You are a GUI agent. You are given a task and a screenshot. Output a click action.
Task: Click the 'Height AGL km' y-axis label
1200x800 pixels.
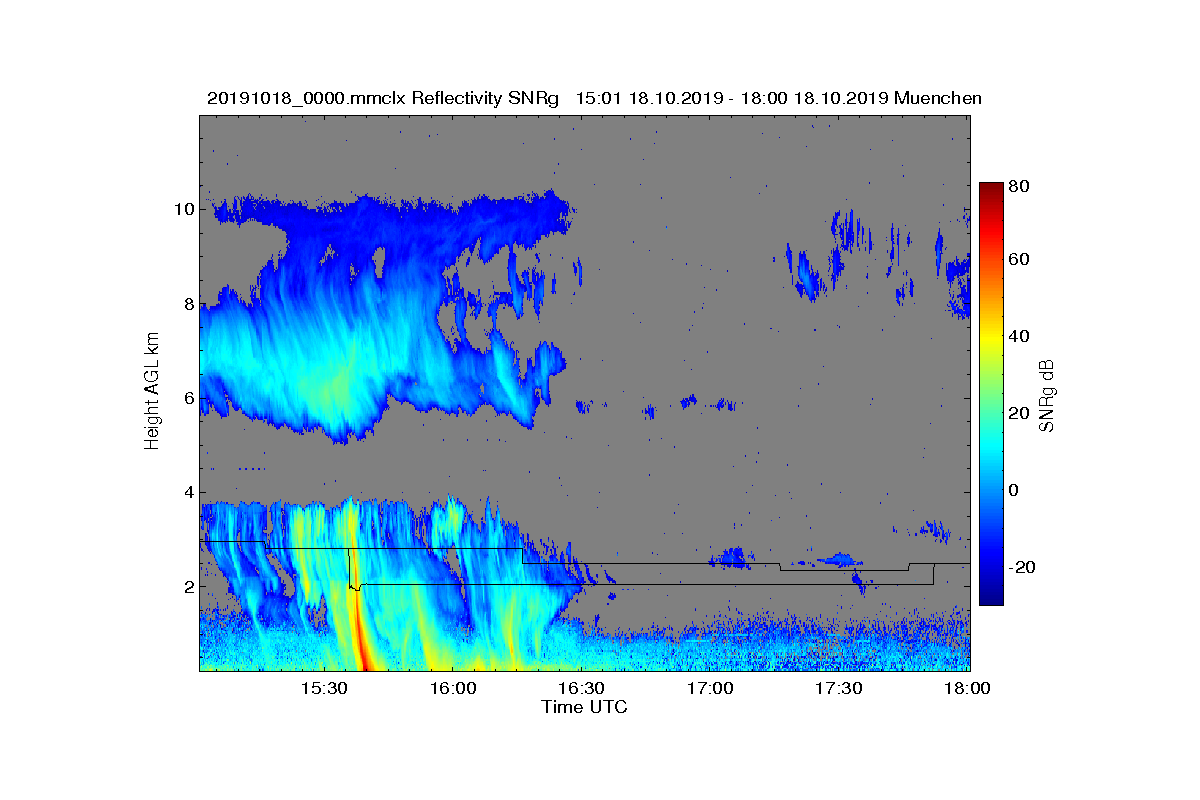(x=152, y=392)
